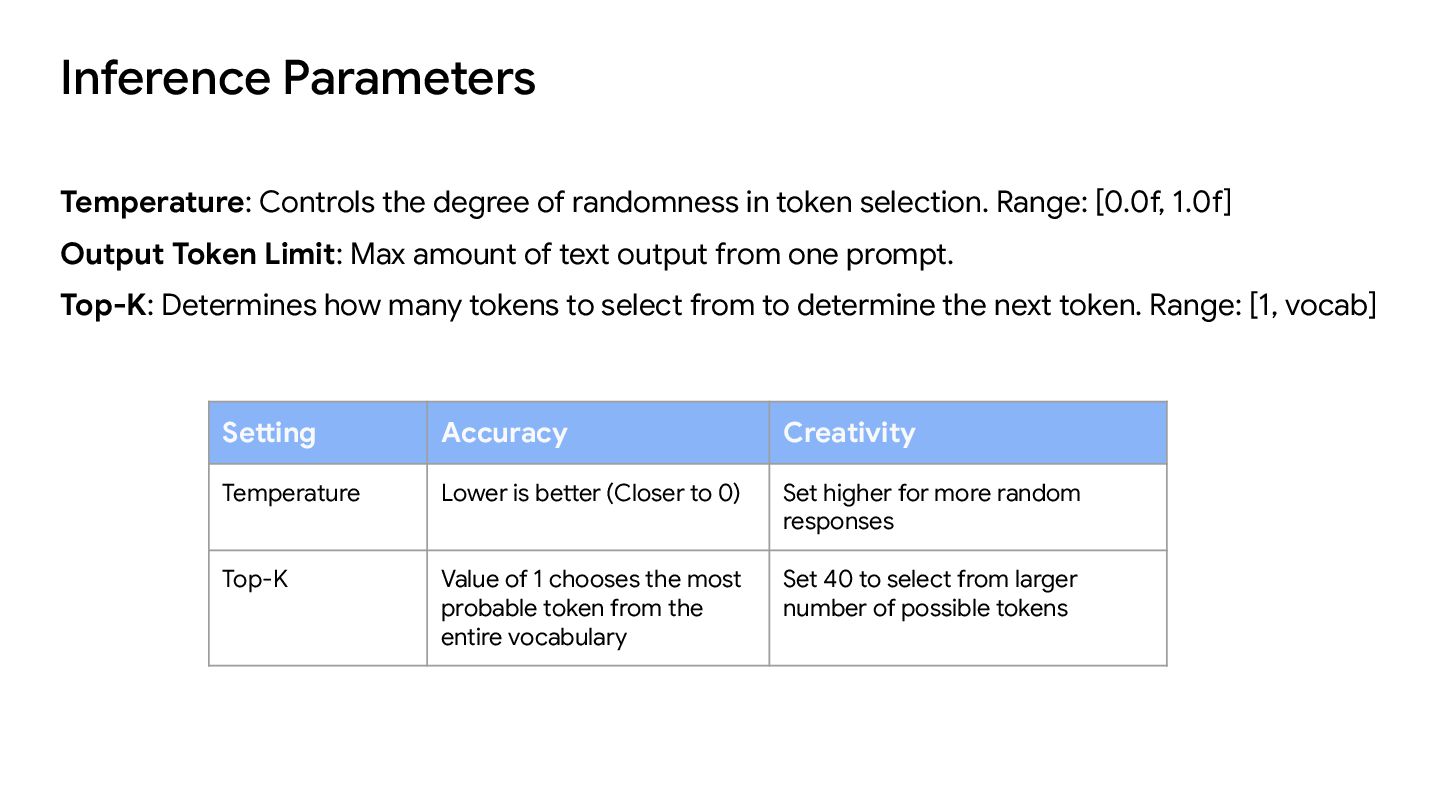Click the Top-K cell in the Setting column
Screen dimensions: 1440x810
tap(255, 579)
